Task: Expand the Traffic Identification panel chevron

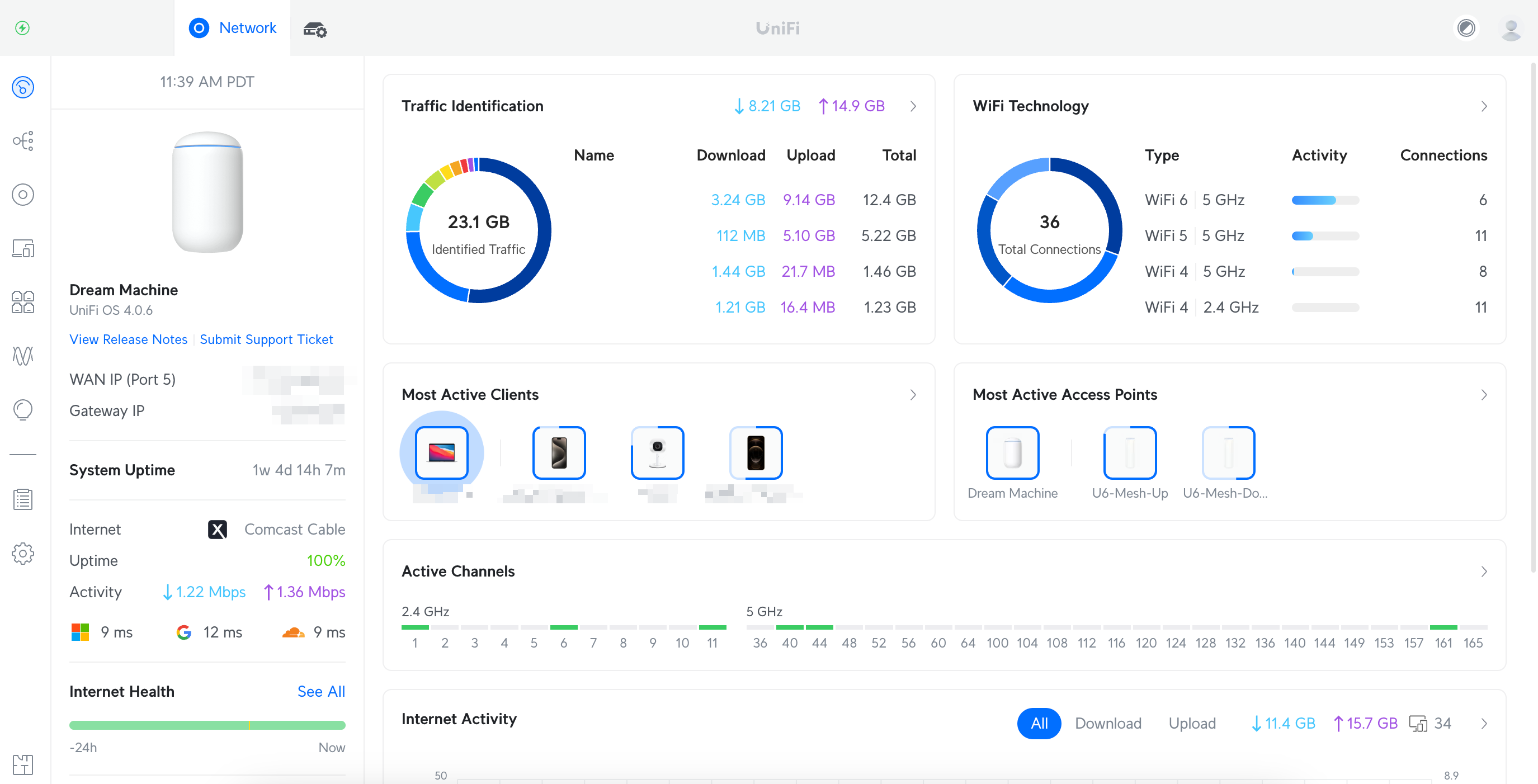Action: tap(913, 106)
